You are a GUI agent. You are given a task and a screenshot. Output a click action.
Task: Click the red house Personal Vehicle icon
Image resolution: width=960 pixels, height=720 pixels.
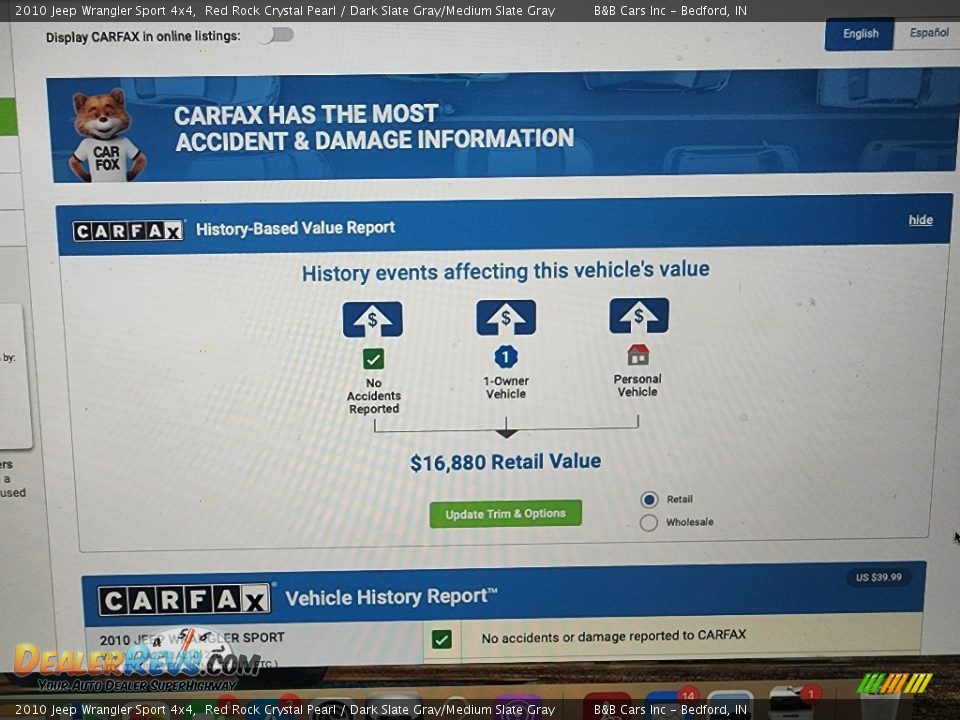tap(638, 354)
